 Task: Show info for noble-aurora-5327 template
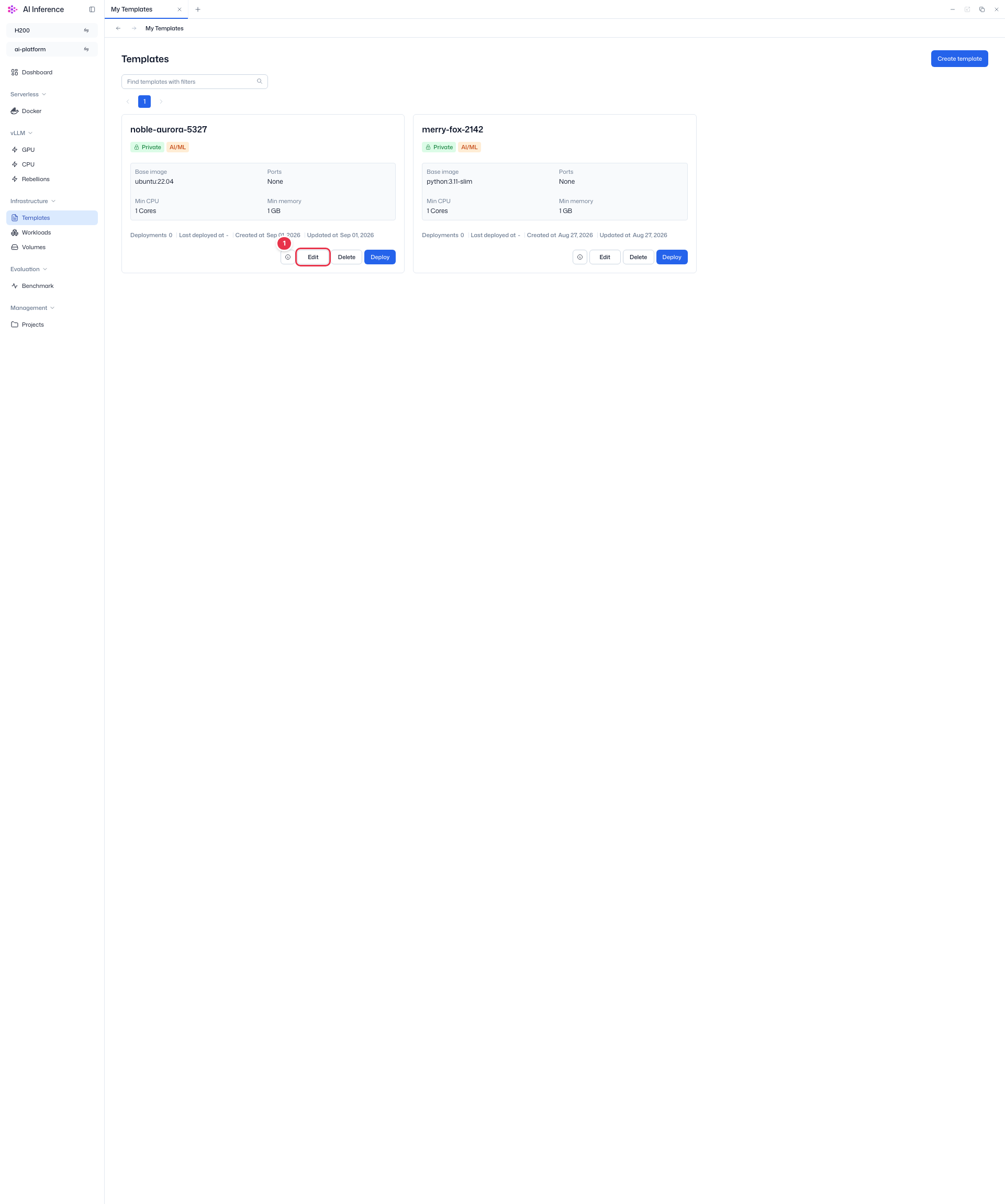288,257
